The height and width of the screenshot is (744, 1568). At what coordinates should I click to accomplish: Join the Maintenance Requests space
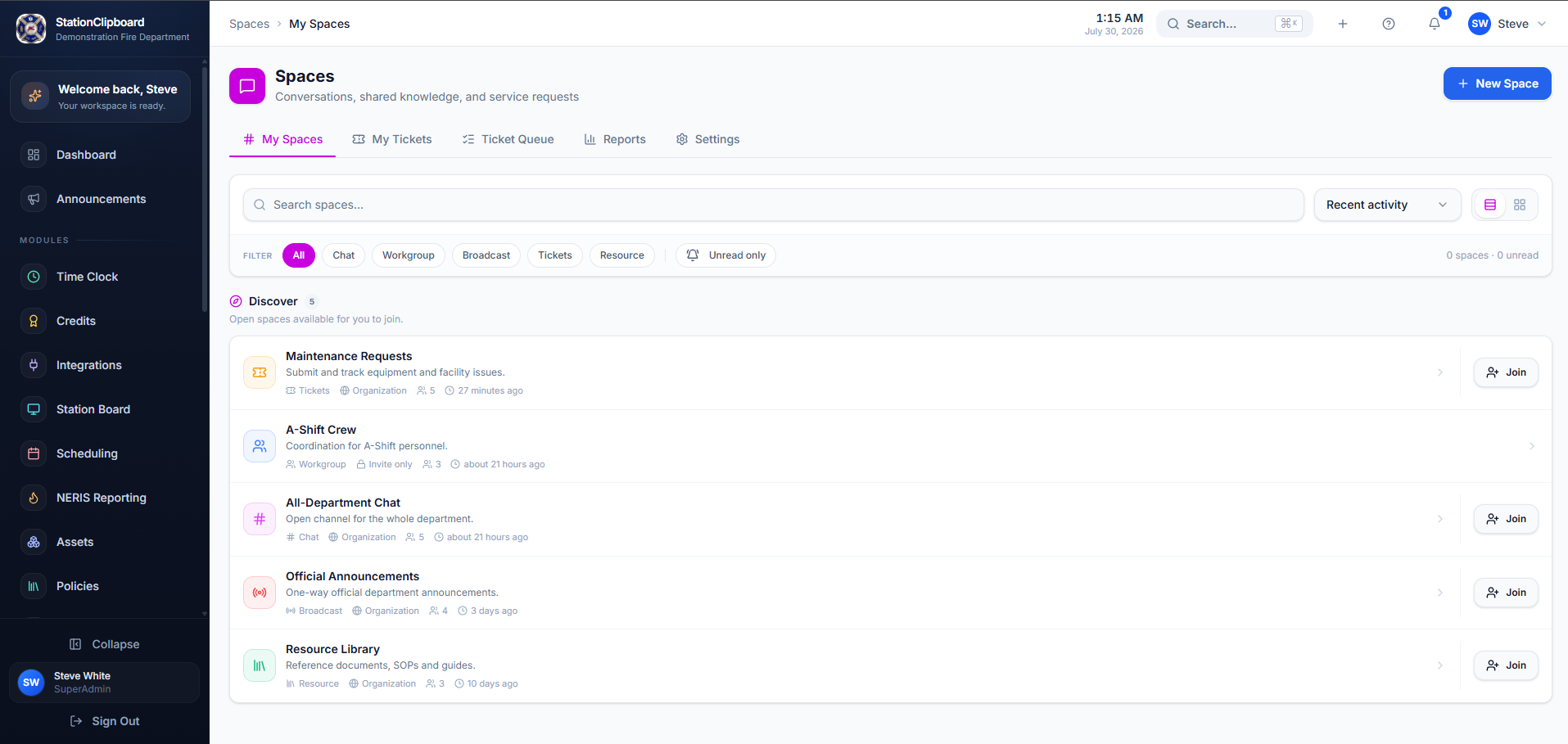(1506, 372)
